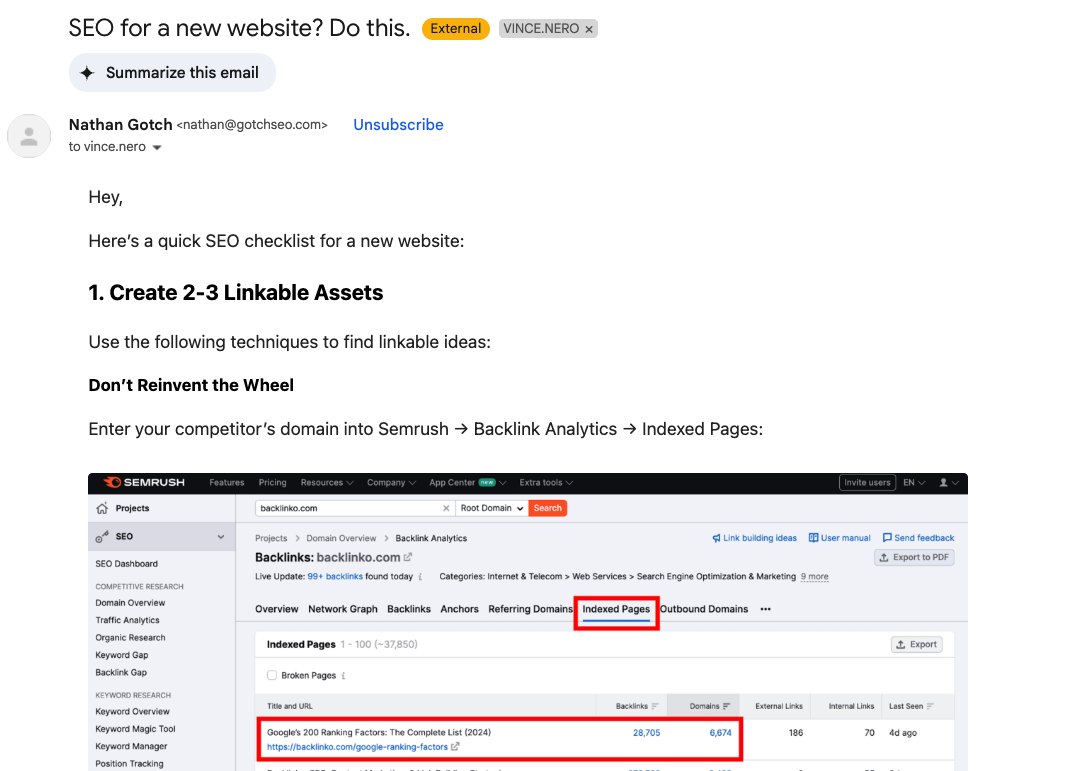Open the Company dropdown menu
Viewport: 1075px width, 771px height.
[391, 482]
